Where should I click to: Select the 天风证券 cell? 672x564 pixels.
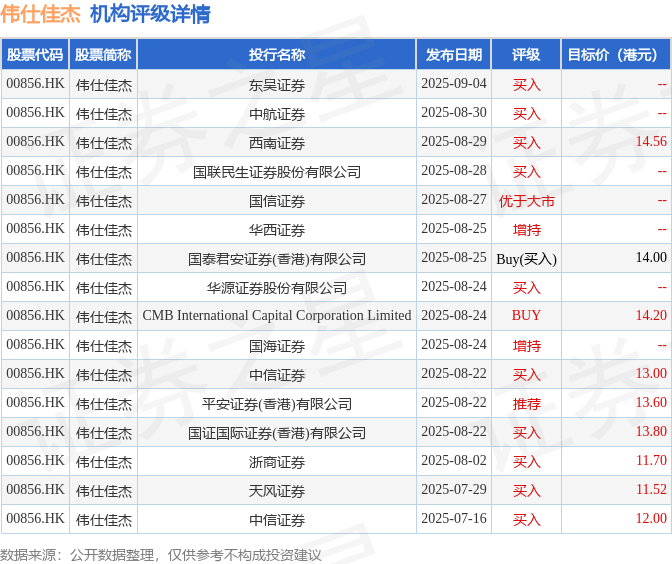coord(277,491)
